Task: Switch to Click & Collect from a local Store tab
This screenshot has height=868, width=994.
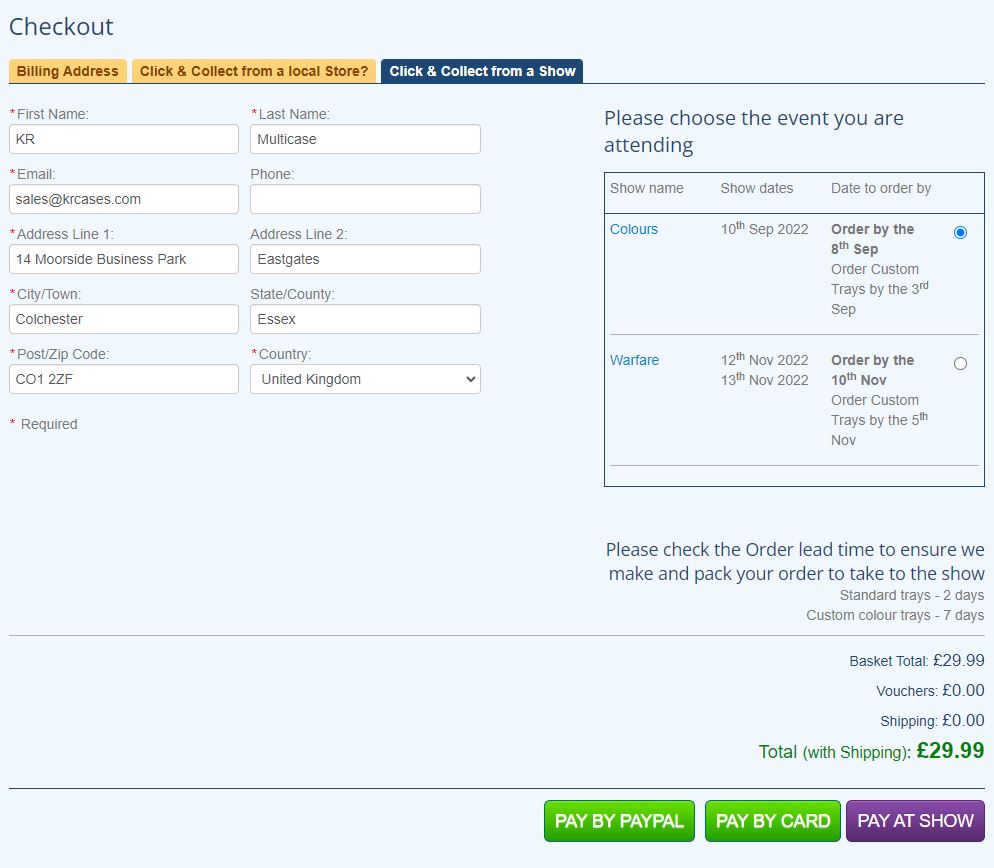Action: (x=254, y=71)
